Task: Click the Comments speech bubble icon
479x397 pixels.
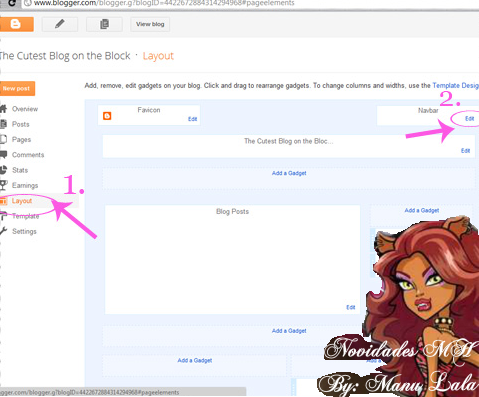Action: (x=3, y=155)
